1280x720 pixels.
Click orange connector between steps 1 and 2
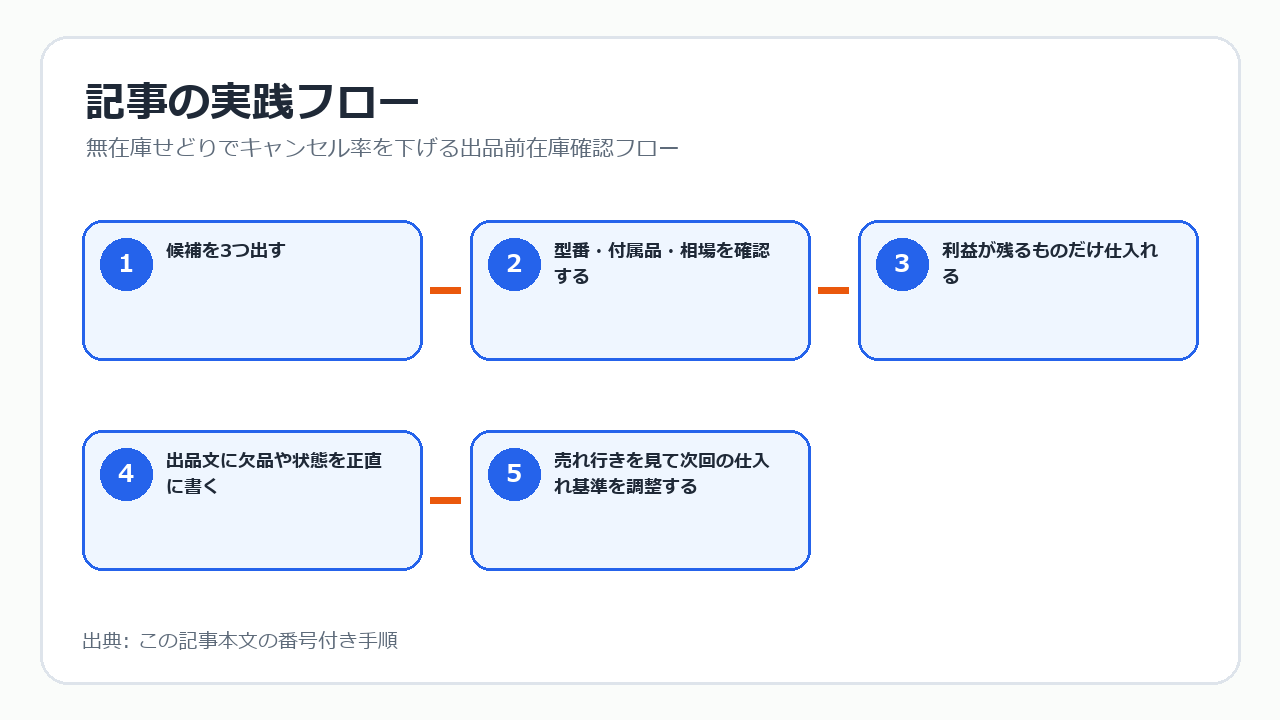tap(445, 290)
